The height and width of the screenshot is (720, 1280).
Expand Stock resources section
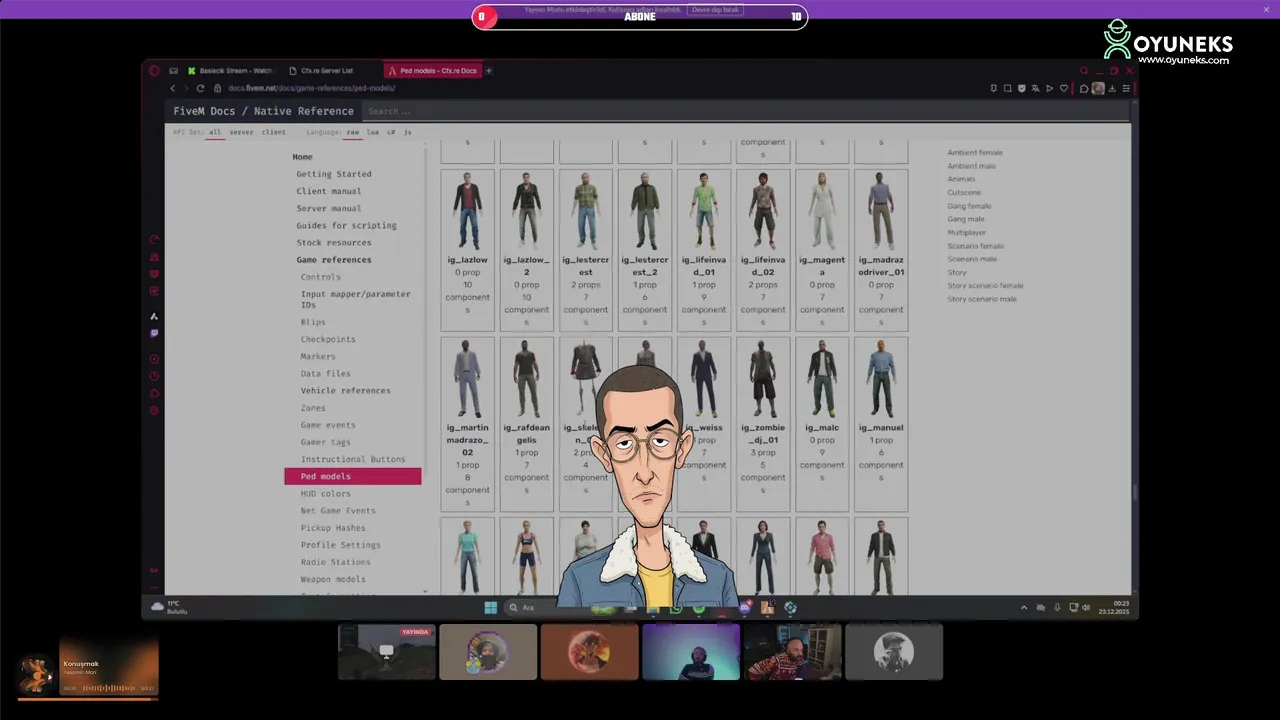tap(334, 242)
